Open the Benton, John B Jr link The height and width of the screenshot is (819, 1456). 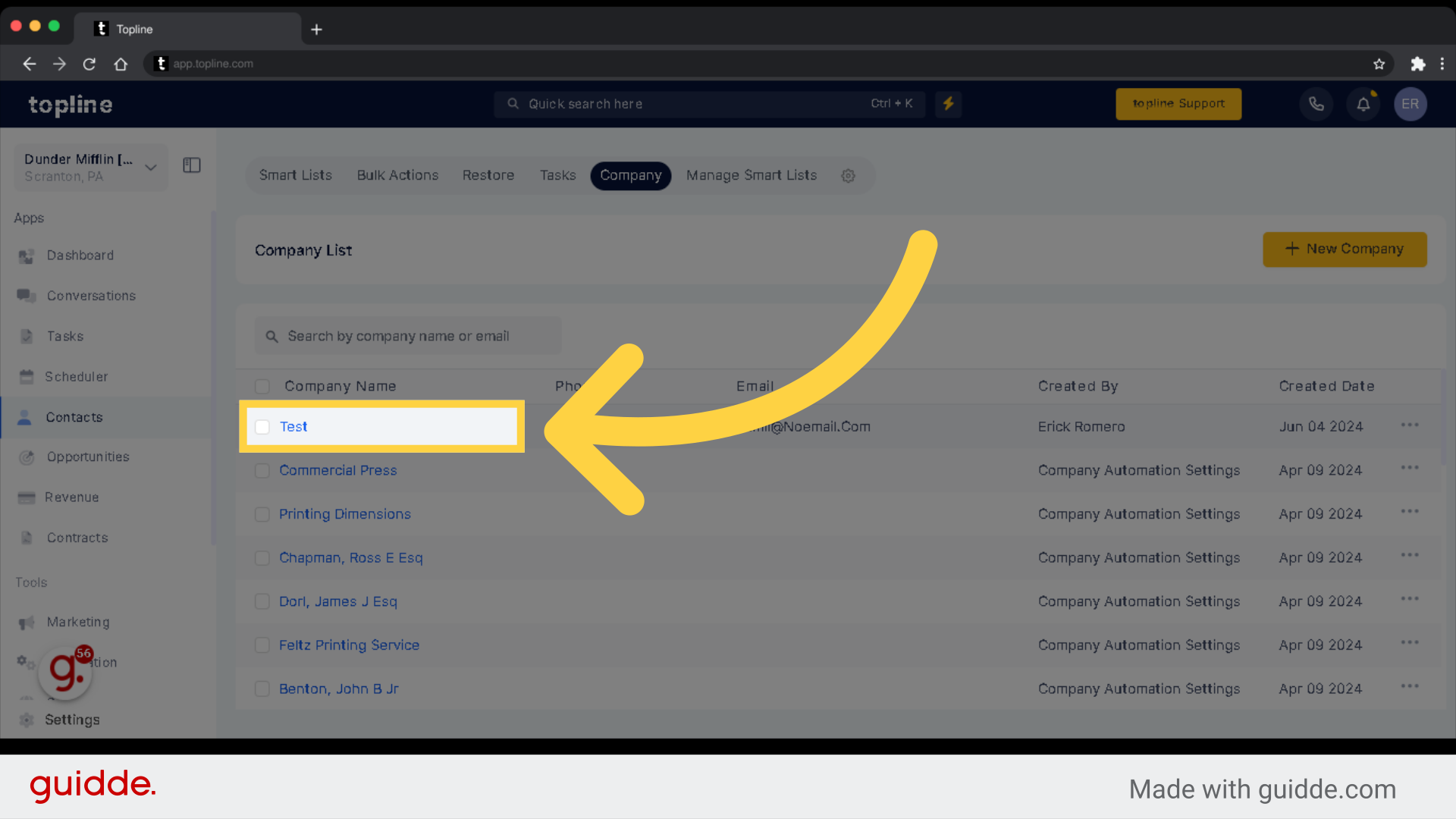[339, 689]
